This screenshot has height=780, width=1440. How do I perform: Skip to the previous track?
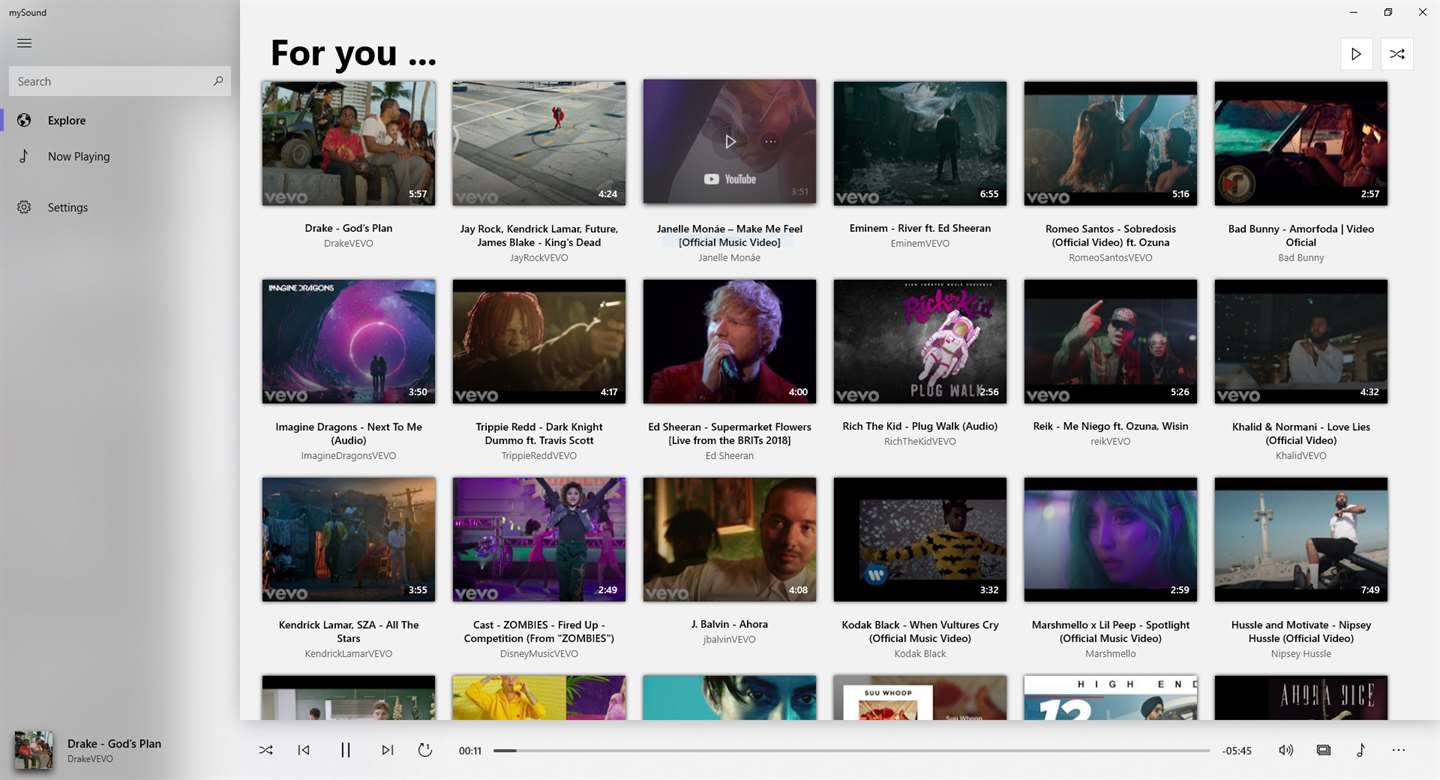tap(304, 750)
